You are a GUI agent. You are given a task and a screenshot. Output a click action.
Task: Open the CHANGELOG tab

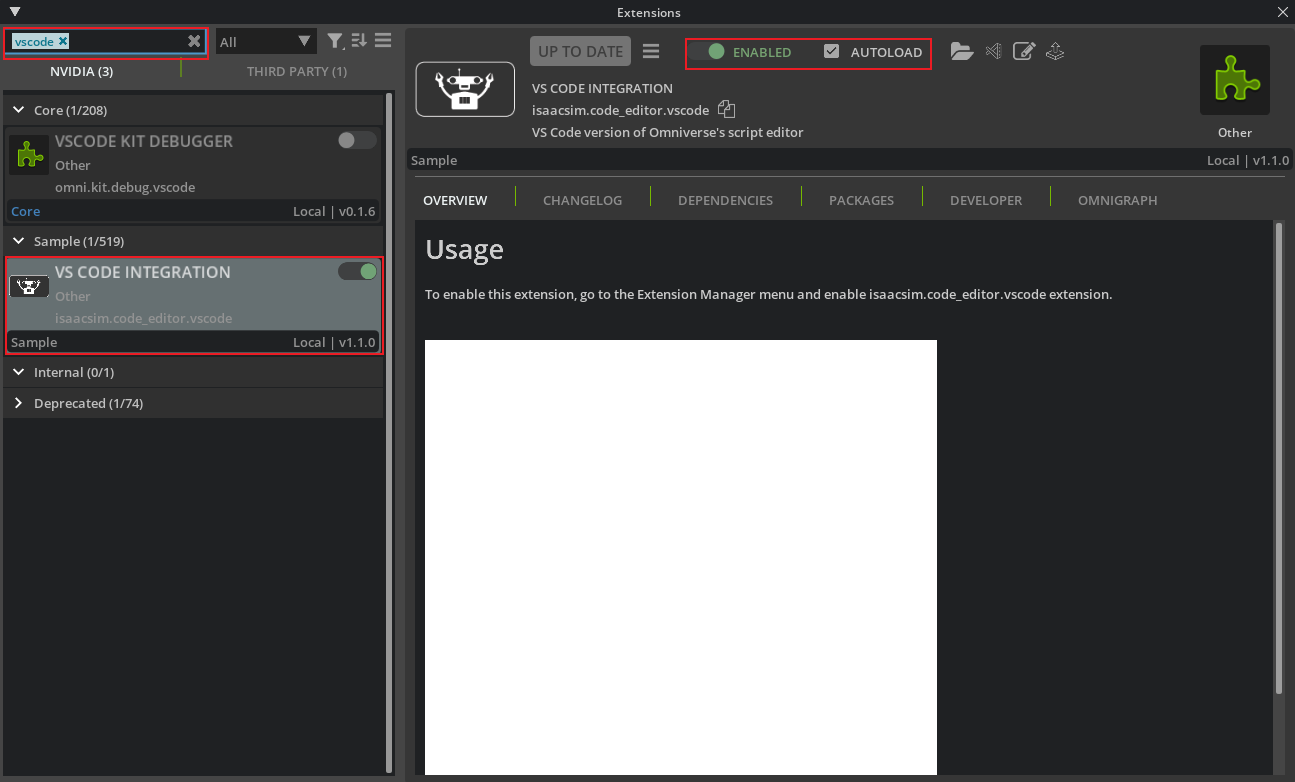[582, 200]
